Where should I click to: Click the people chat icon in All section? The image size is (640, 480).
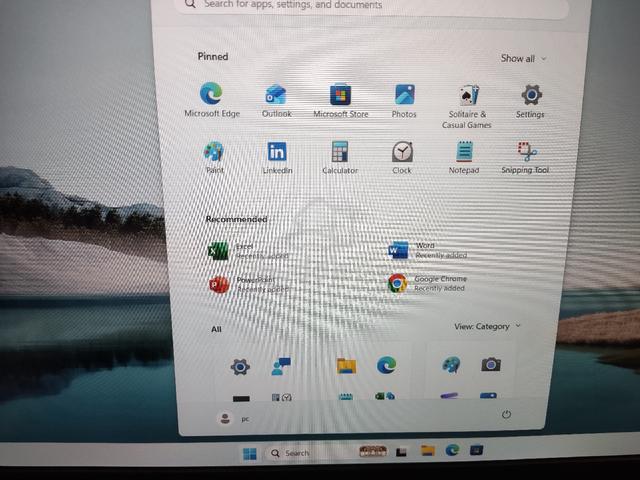[x=281, y=366]
